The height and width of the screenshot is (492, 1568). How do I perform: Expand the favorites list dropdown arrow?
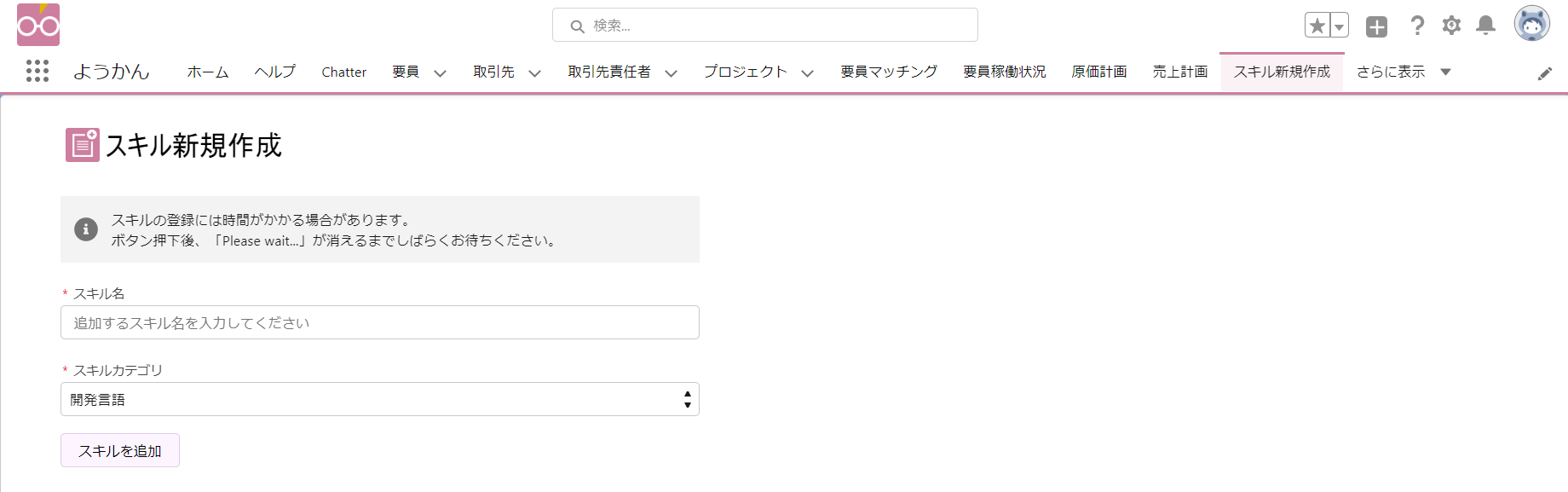click(x=1340, y=26)
